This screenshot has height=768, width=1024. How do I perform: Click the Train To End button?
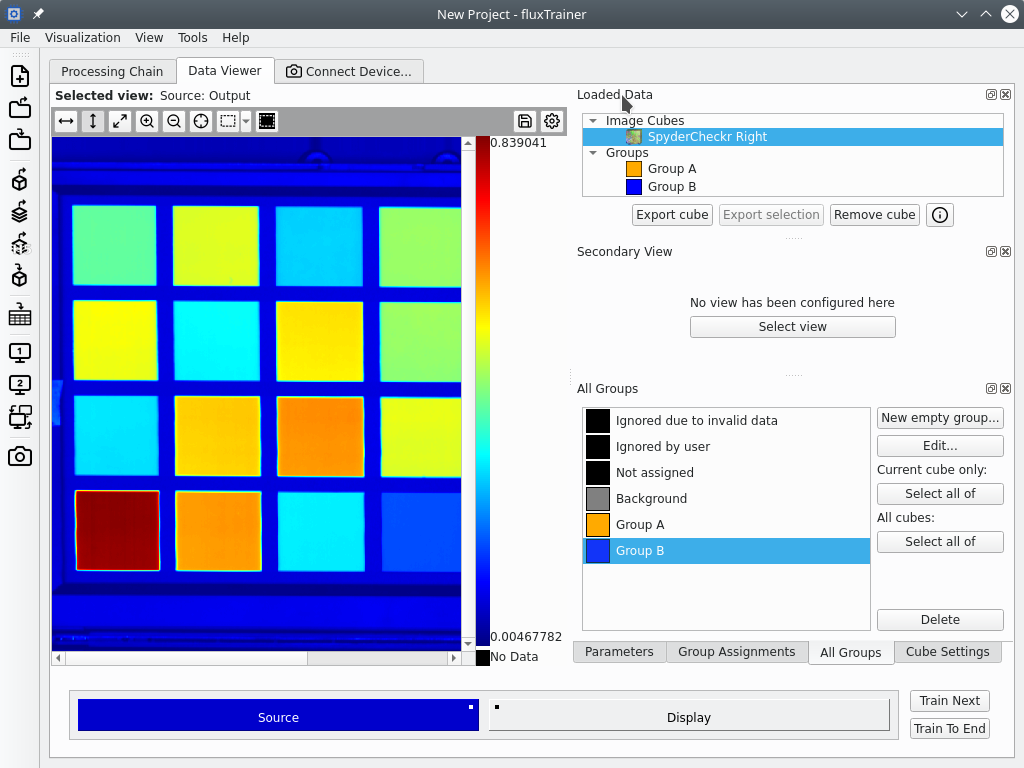pyautogui.click(x=950, y=729)
